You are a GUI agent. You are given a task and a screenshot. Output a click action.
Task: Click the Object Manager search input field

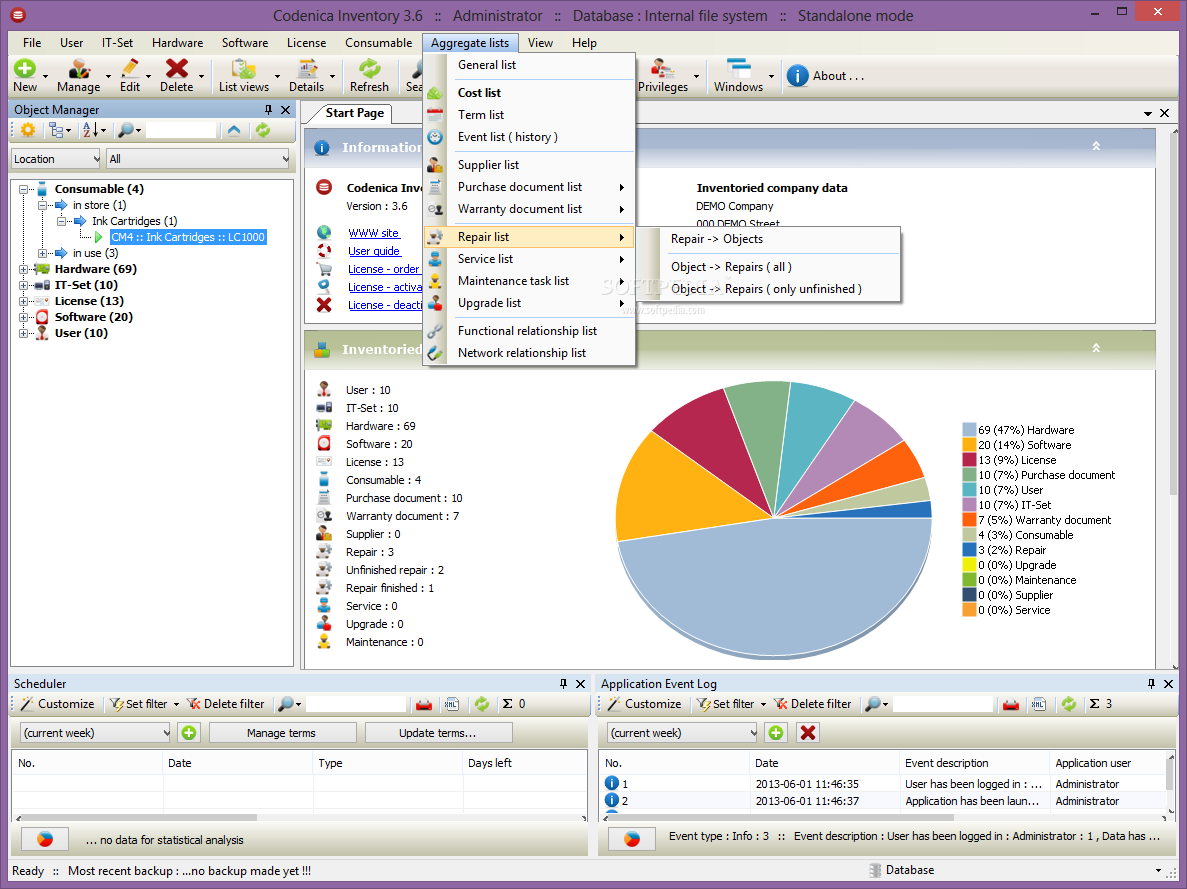click(181, 130)
